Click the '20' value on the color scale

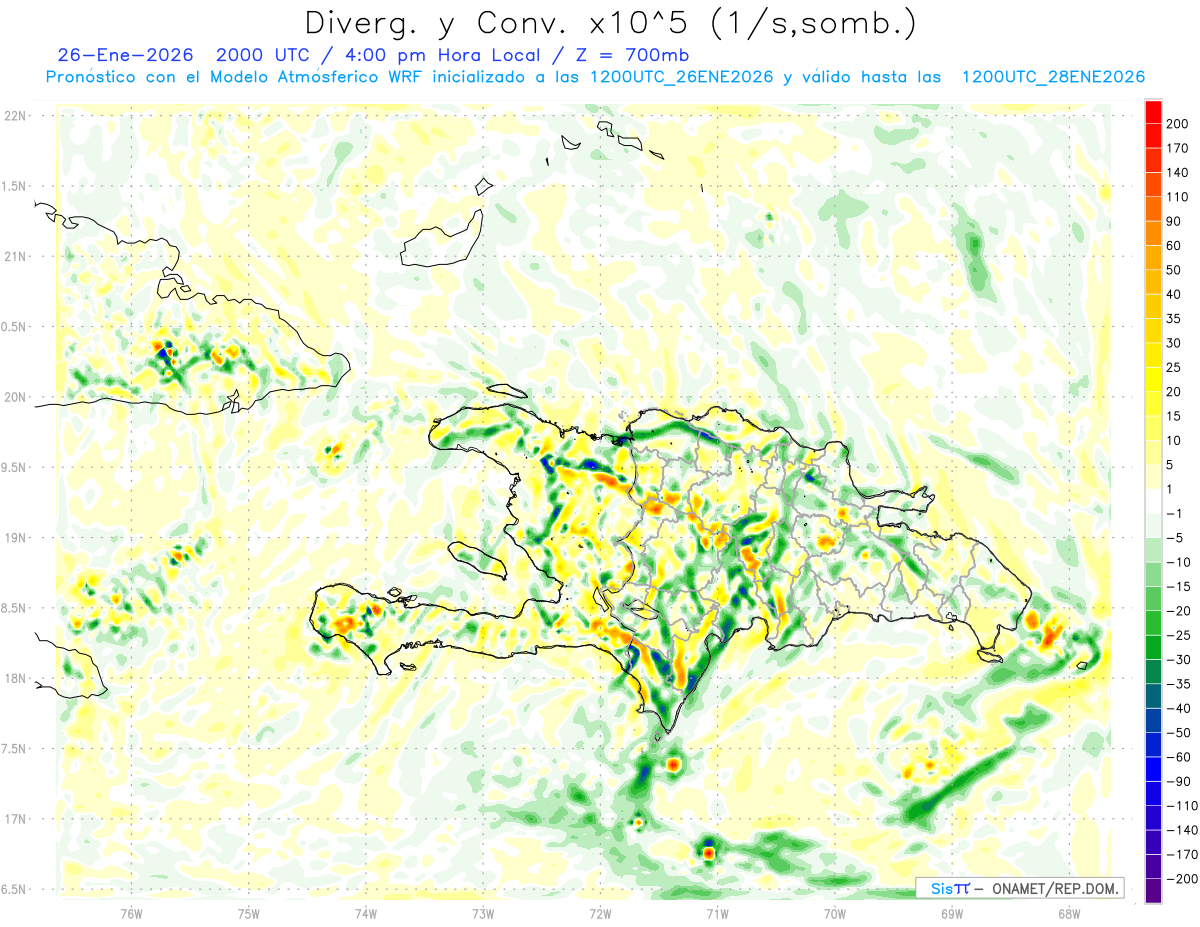coord(1174,392)
